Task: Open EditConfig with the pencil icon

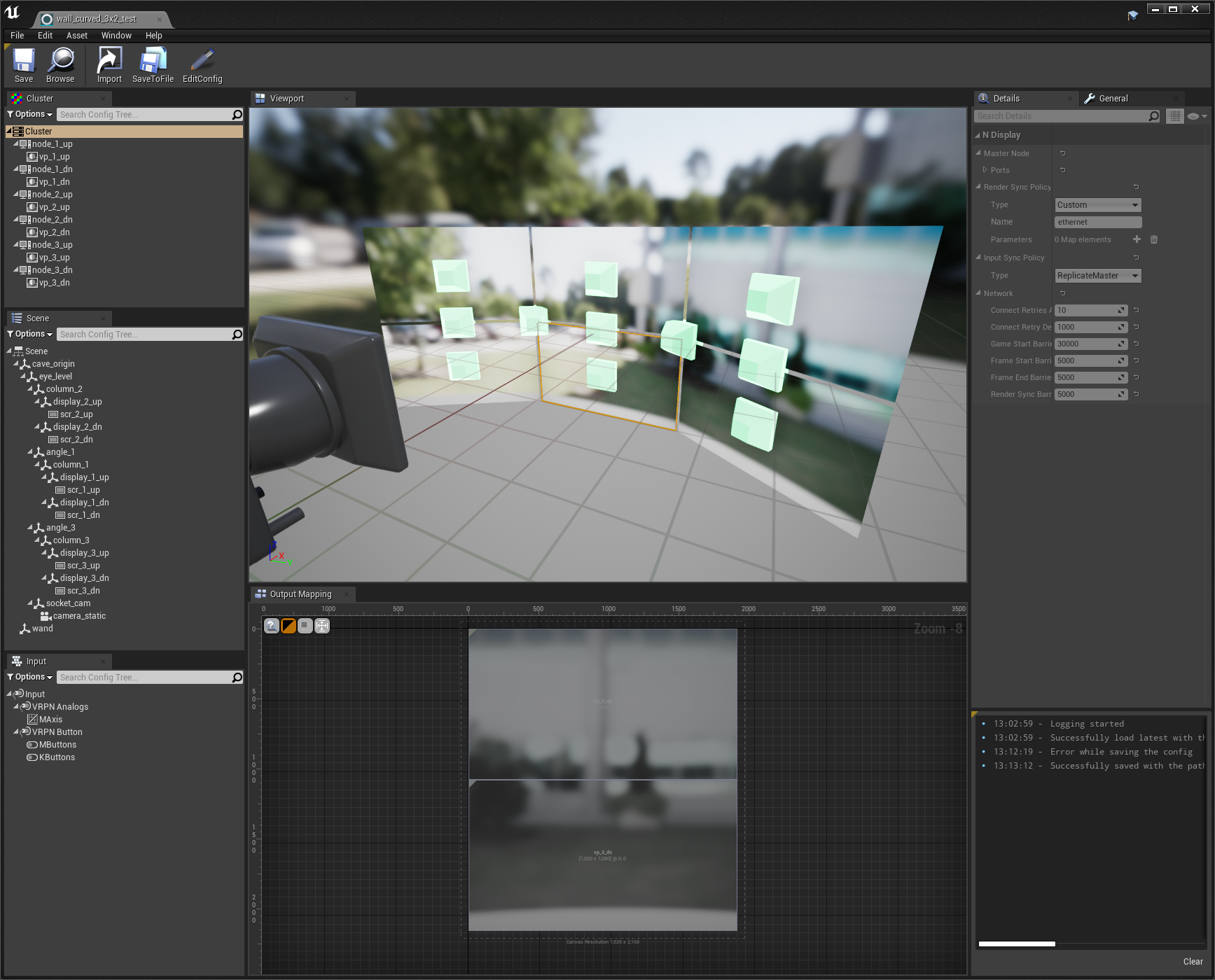Action: (x=202, y=65)
